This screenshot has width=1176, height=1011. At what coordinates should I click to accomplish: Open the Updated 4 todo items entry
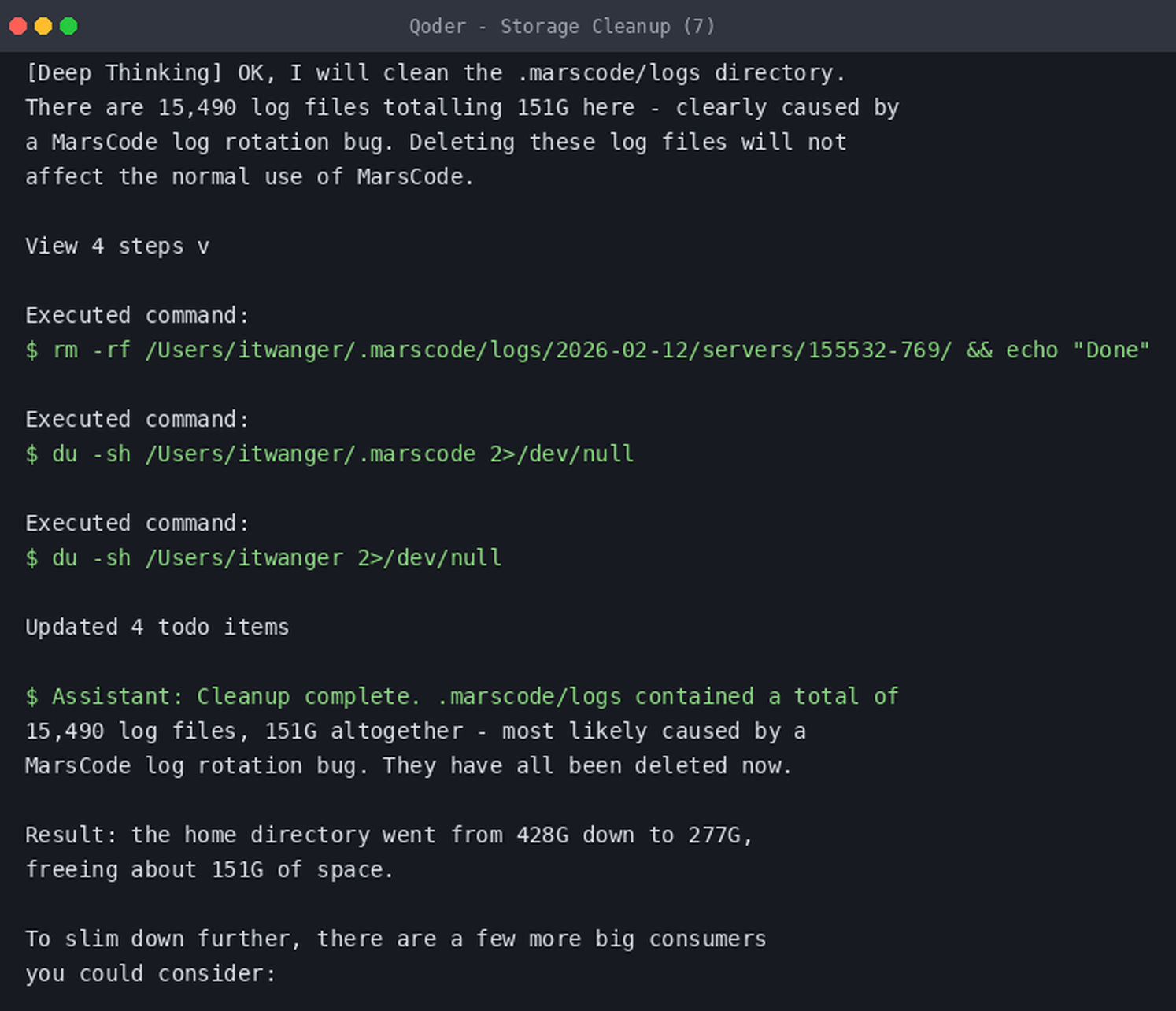(157, 628)
